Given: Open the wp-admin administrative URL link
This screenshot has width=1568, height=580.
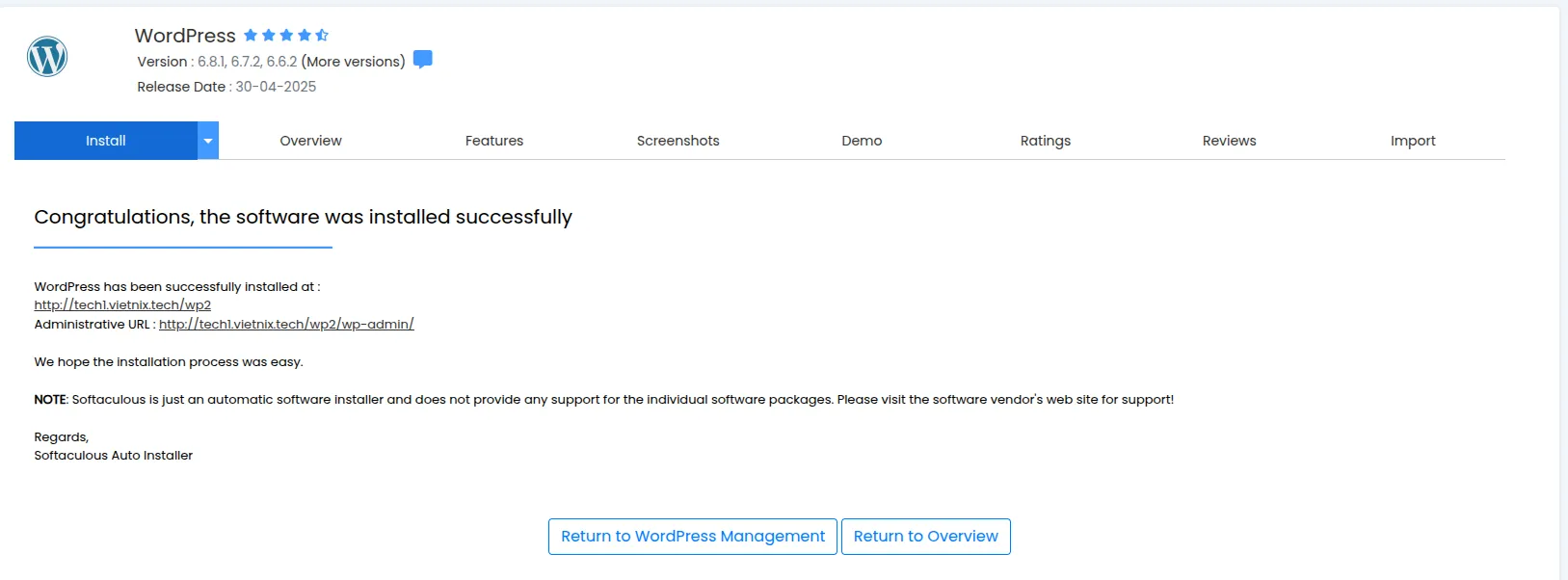Looking at the screenshot, I should point(286,325).
